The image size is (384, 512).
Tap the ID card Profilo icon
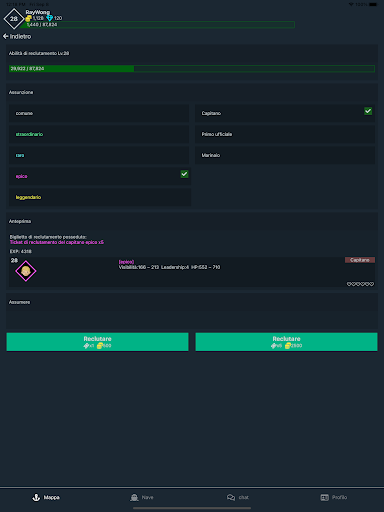(x=324, y=497)
